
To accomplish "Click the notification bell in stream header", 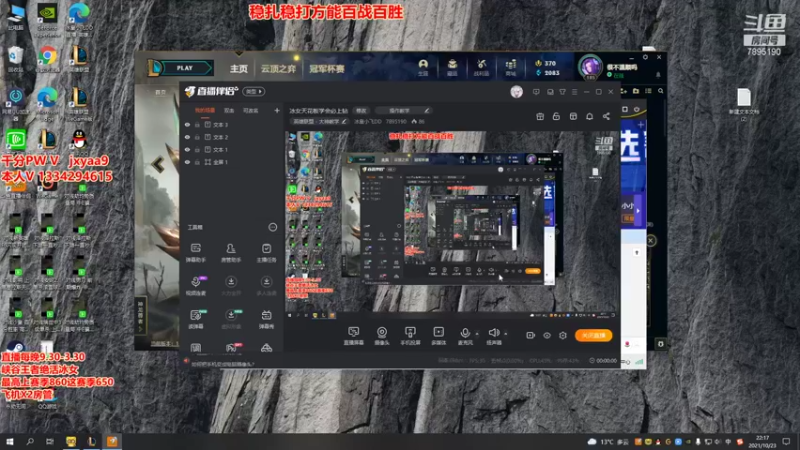I will (589, 116).
